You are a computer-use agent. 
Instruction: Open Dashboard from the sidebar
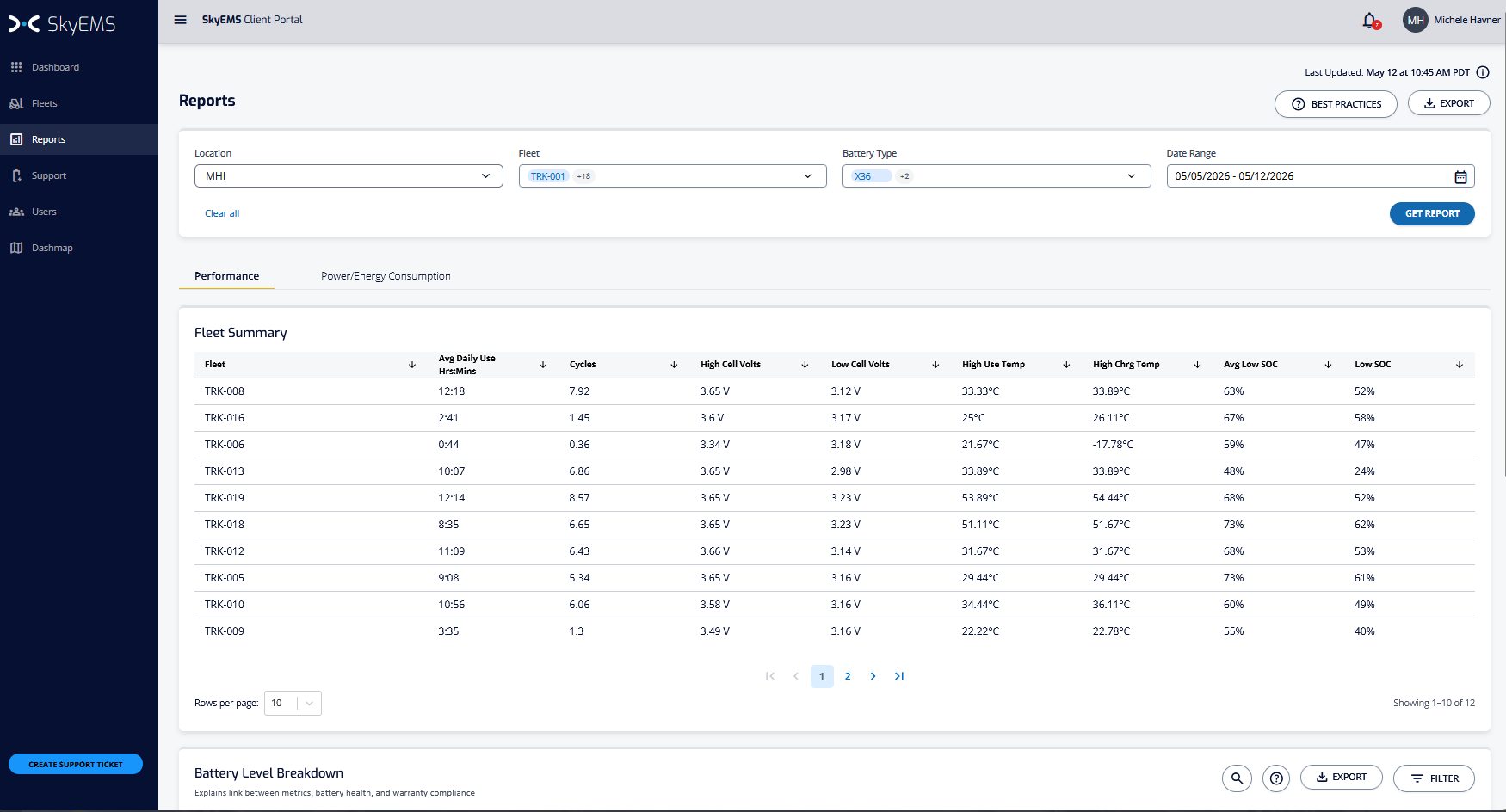[x=79, y=67]
